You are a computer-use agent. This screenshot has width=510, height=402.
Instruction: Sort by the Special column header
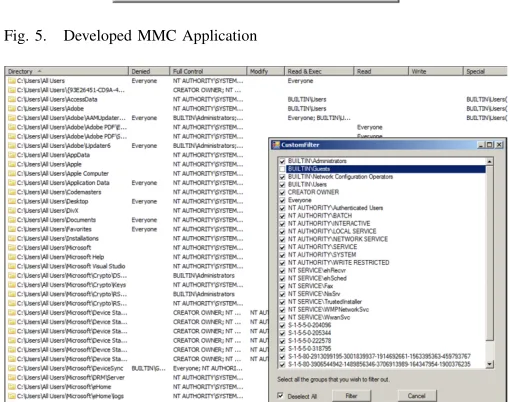[x=485, y=71]
